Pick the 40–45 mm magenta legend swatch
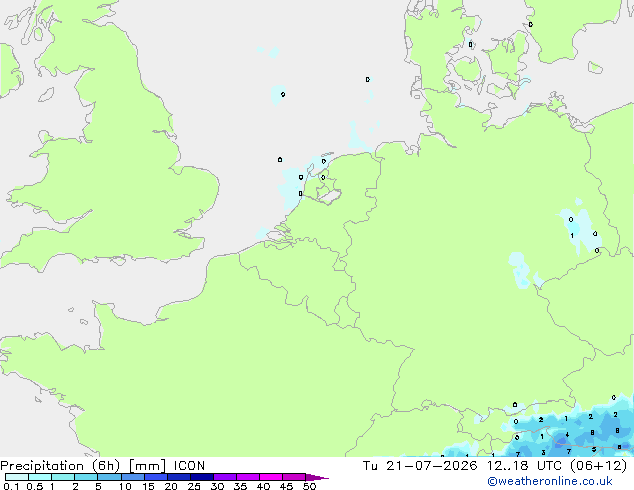Image resolution: width=634 pixels, height=490 pixels. click(x=271, y=477)
